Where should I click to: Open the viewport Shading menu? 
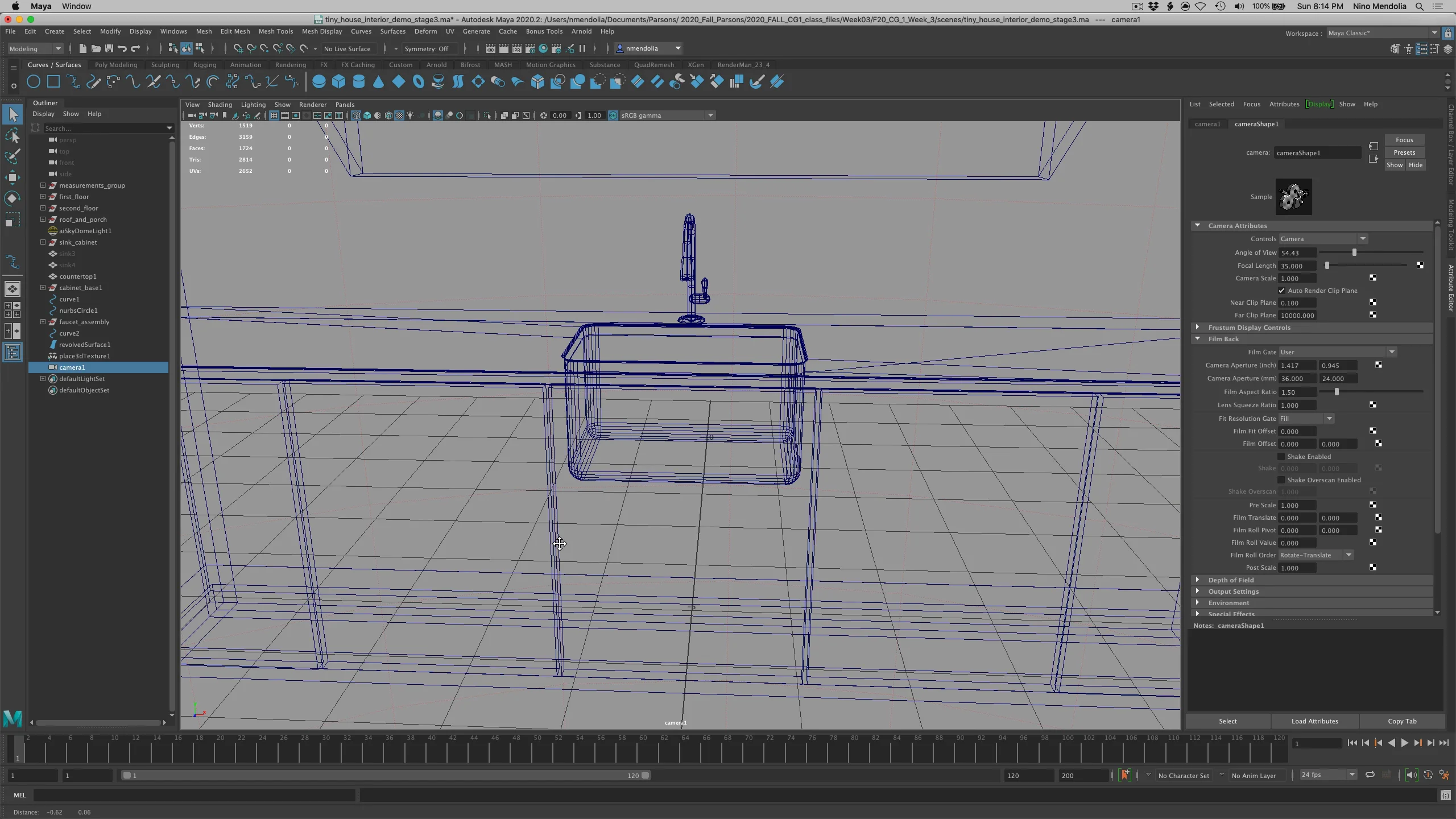pyautogui.click(x=220, y=105)
